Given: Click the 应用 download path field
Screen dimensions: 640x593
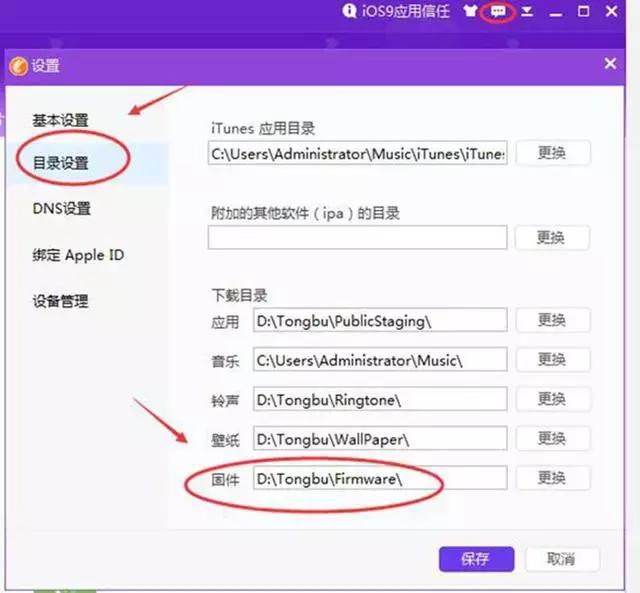Looking at the screenshot, I should (380, 320).
